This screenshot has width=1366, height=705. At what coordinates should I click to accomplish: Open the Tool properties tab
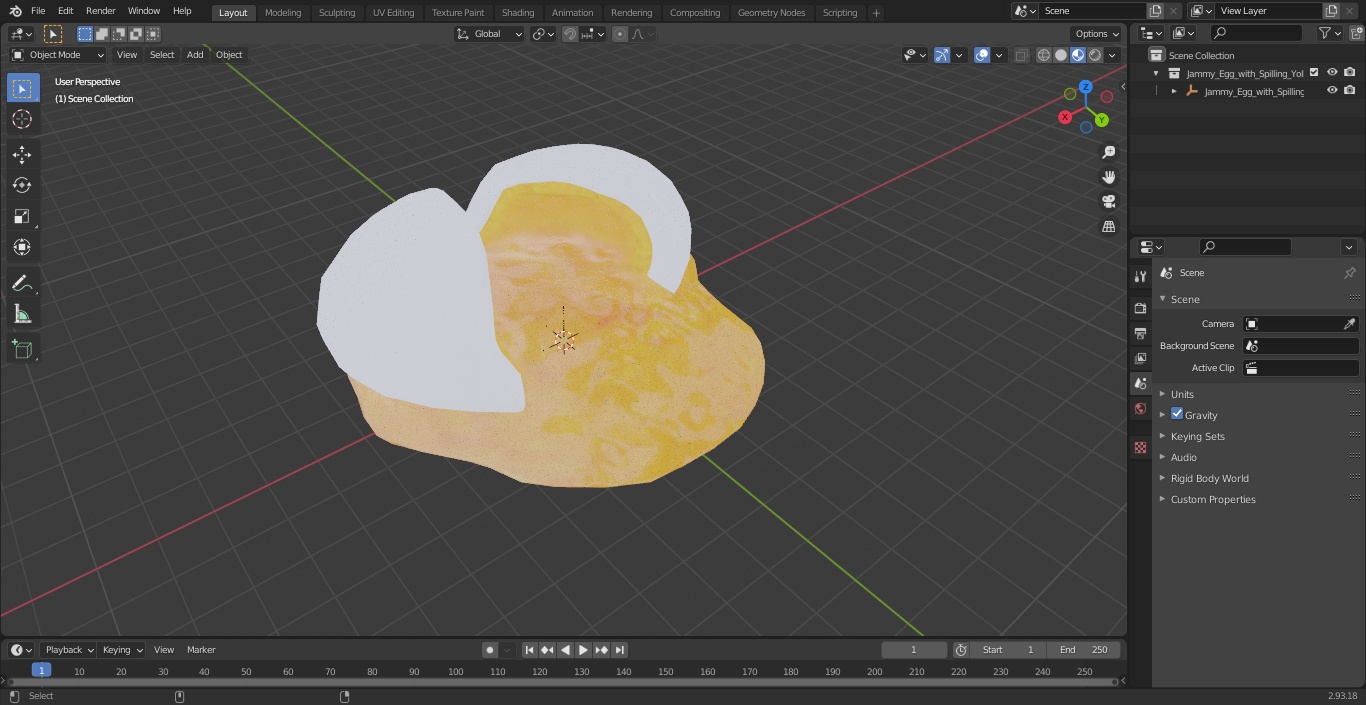point(1140,276)
